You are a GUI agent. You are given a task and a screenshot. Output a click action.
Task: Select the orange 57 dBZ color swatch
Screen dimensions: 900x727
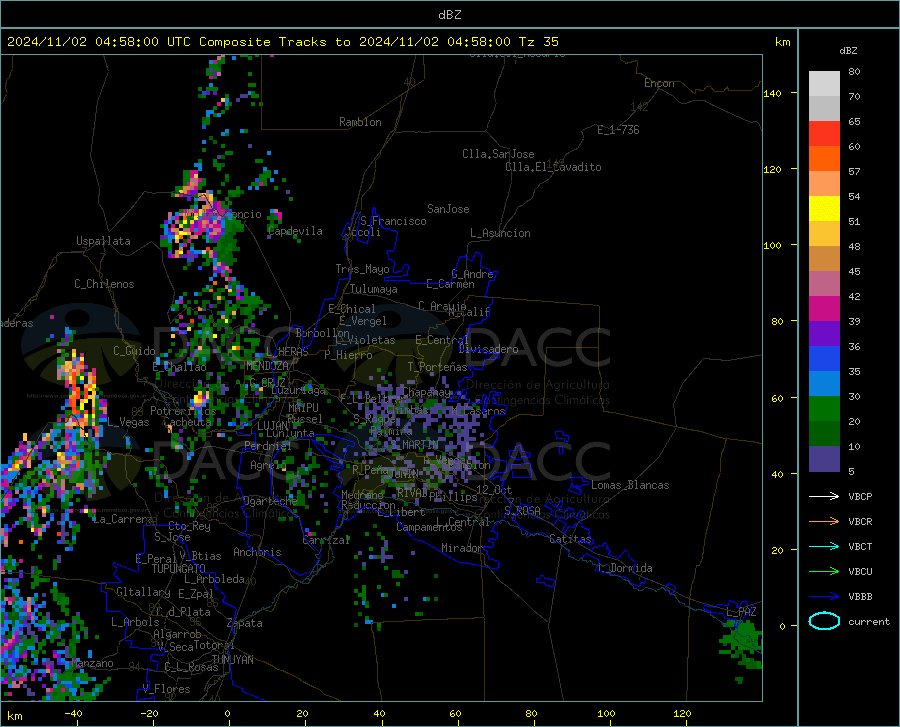824,159
